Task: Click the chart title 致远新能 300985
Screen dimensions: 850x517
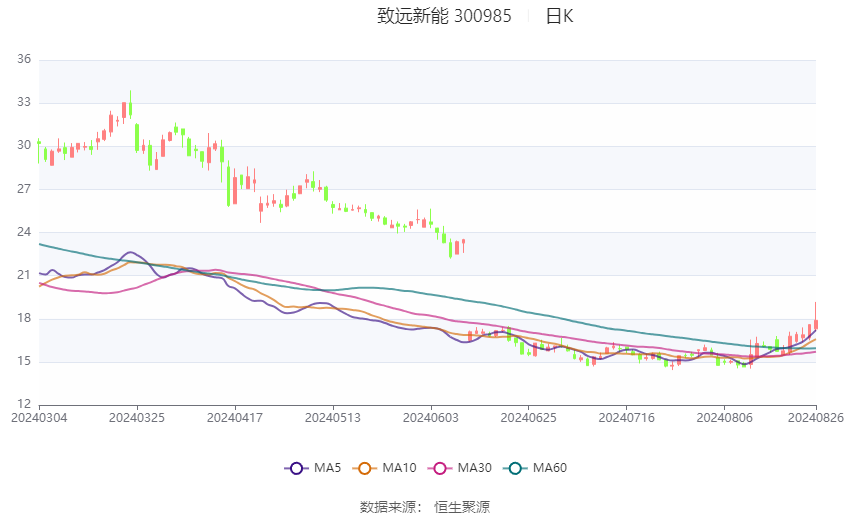Action: coord(444,16)
